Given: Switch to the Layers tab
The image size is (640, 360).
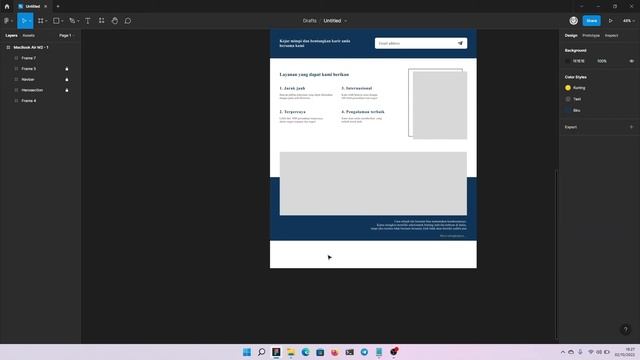Looking at the screenshot, I should pyautogui.click(x=11, y=36).
